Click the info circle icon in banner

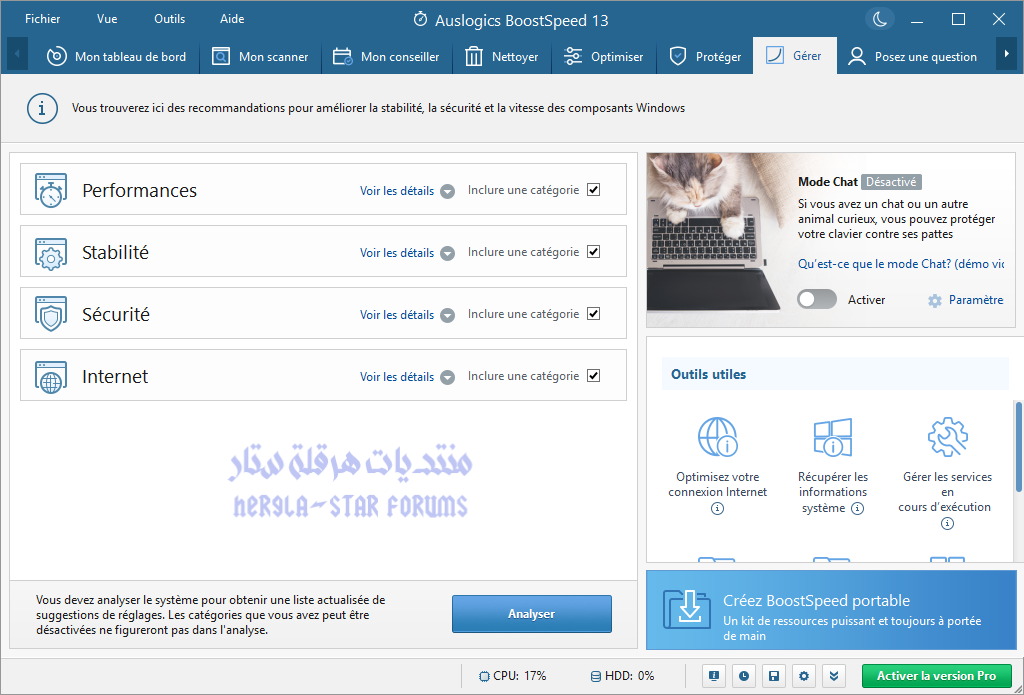[42, 108]
